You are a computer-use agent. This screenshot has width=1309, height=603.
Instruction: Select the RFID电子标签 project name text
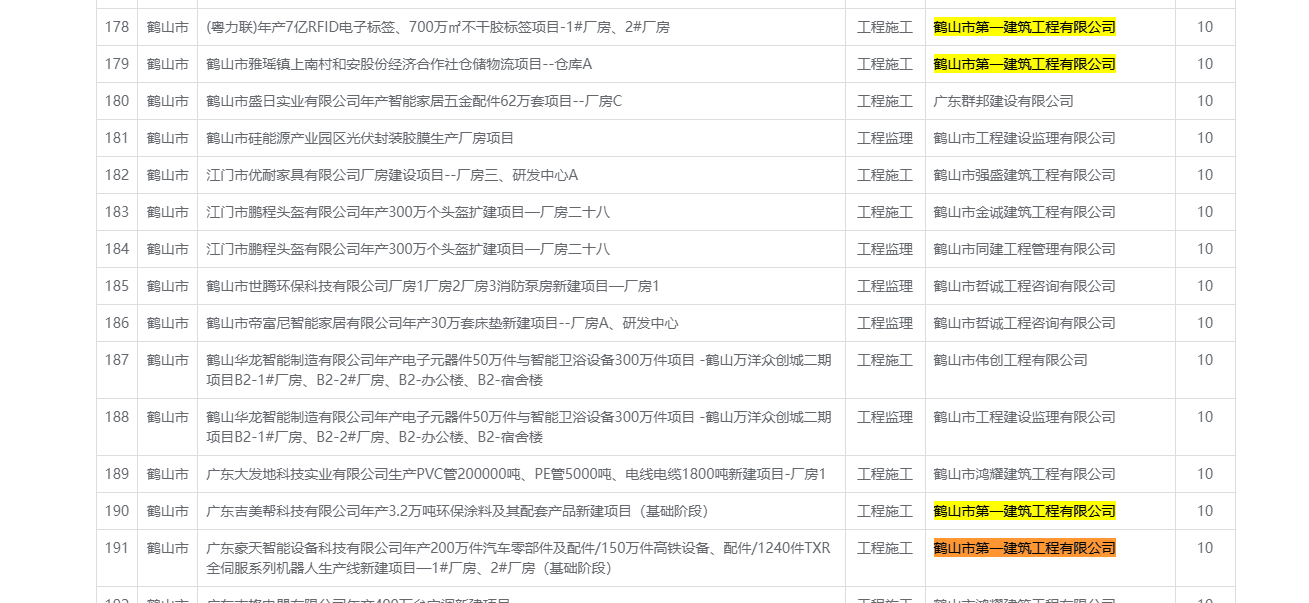tap(438, 27)
